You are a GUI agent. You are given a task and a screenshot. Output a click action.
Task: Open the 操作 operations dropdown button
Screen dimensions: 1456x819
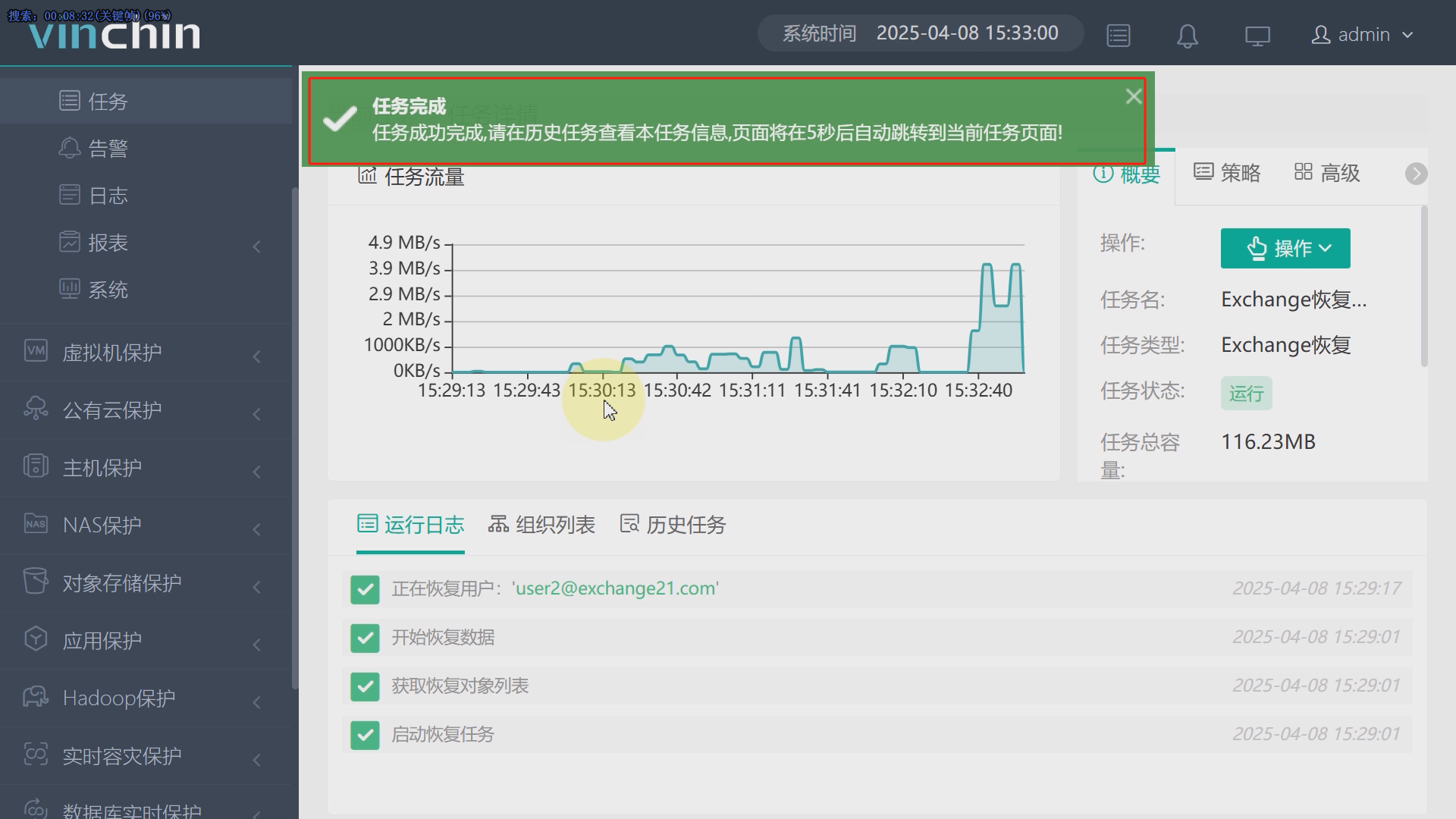[1285, 248]
